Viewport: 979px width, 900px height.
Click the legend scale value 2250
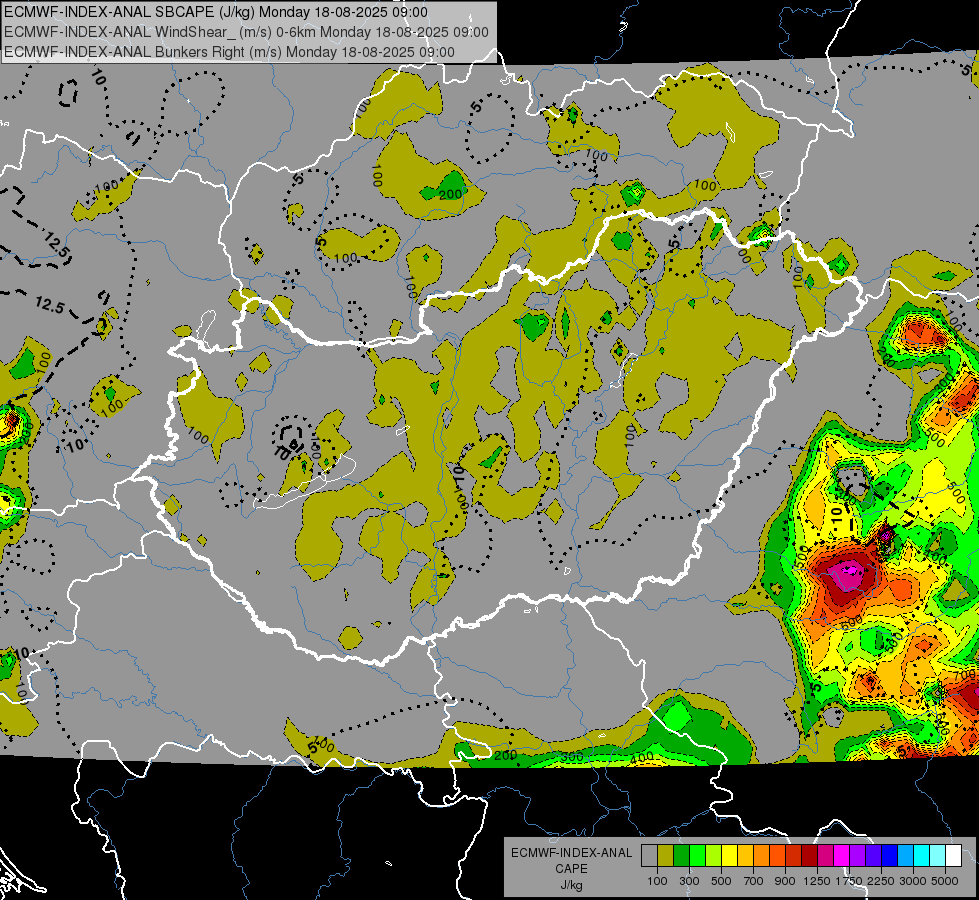[881, 881]
